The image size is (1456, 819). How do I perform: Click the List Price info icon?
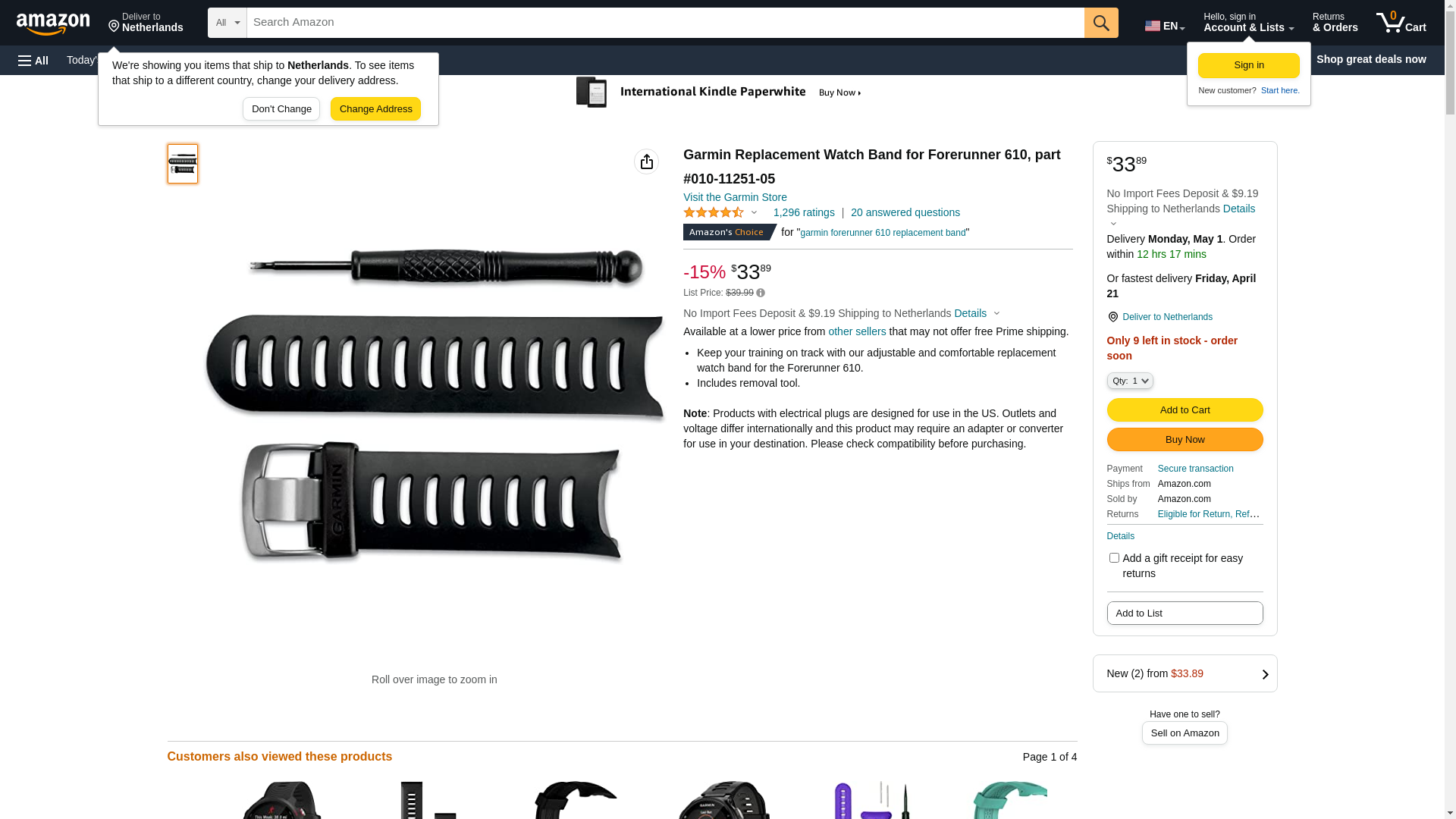point(761,293)
